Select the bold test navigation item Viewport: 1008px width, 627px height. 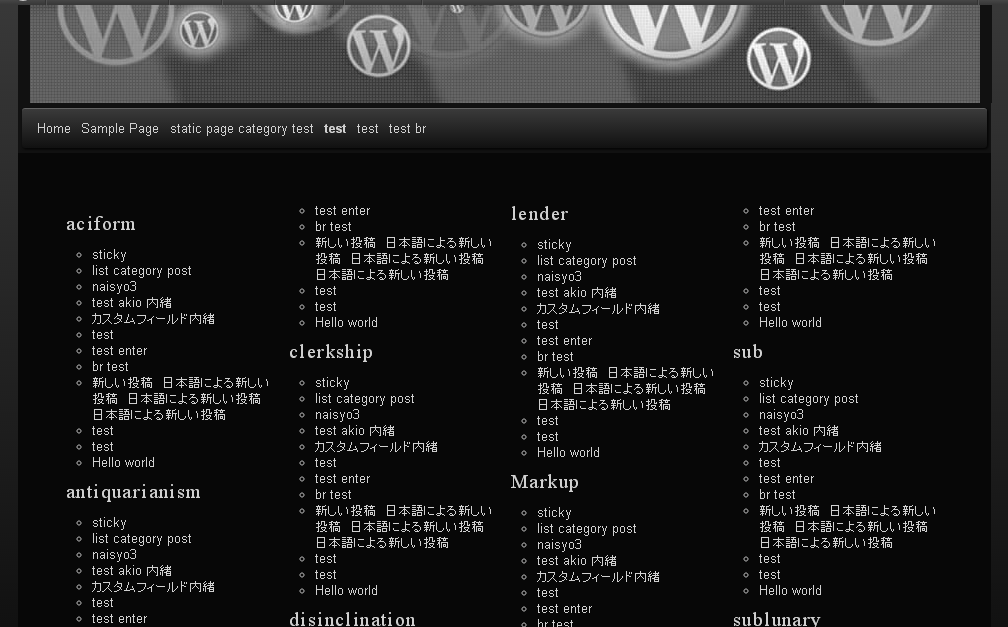click(x=335, y=129)
